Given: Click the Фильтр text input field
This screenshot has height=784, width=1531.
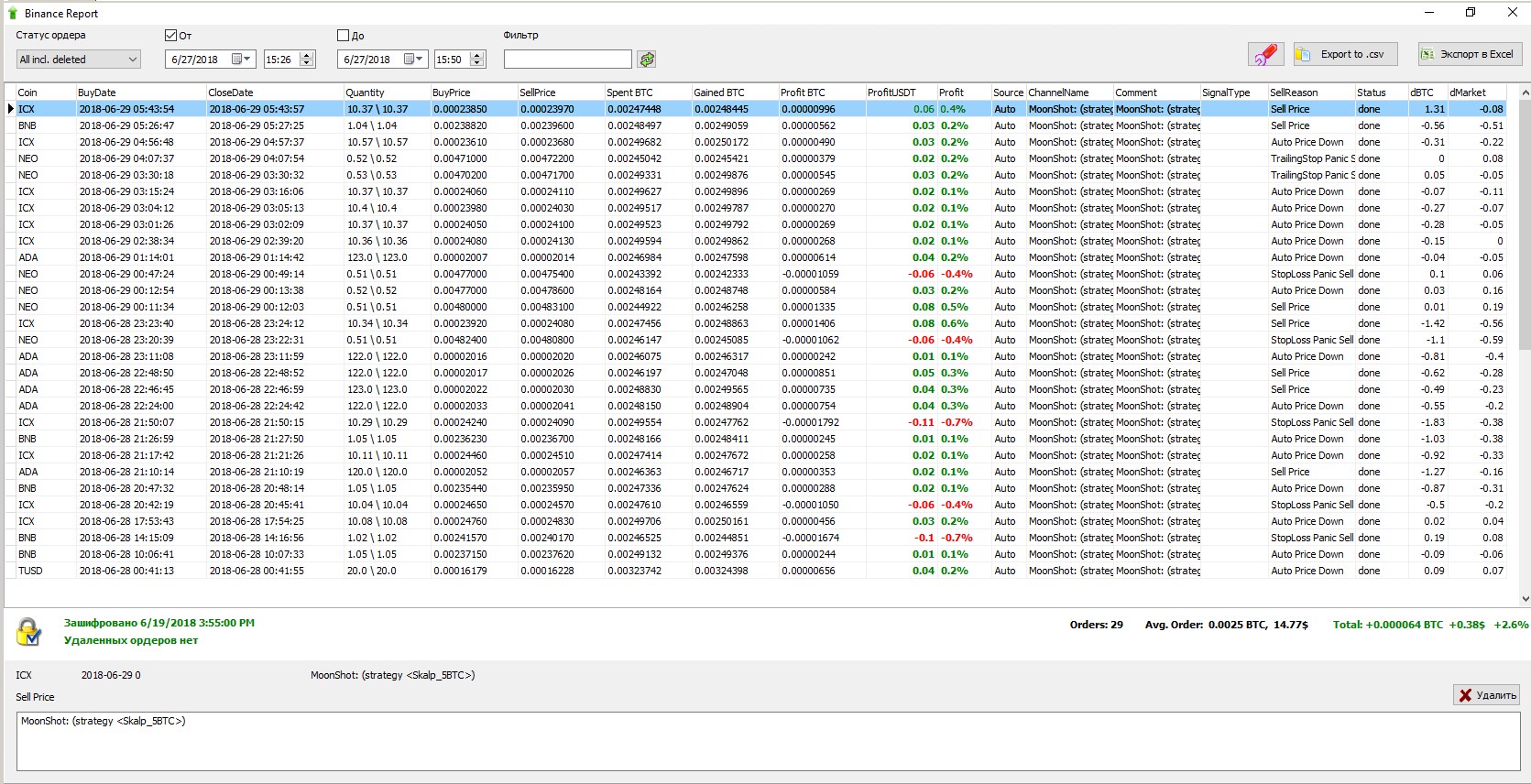Looking at the screenshot, I should coord(567,60).
